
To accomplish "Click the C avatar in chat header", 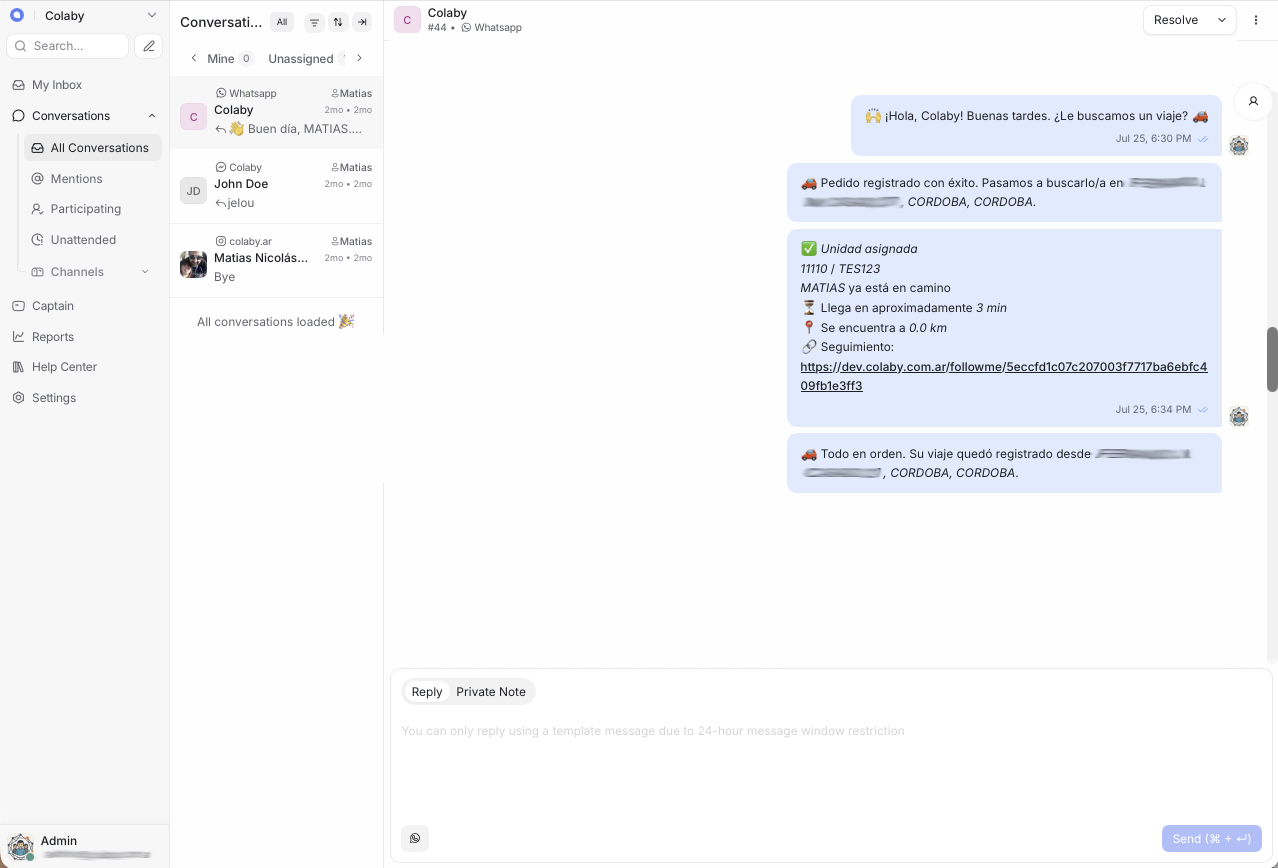I will tap(407, 20).
